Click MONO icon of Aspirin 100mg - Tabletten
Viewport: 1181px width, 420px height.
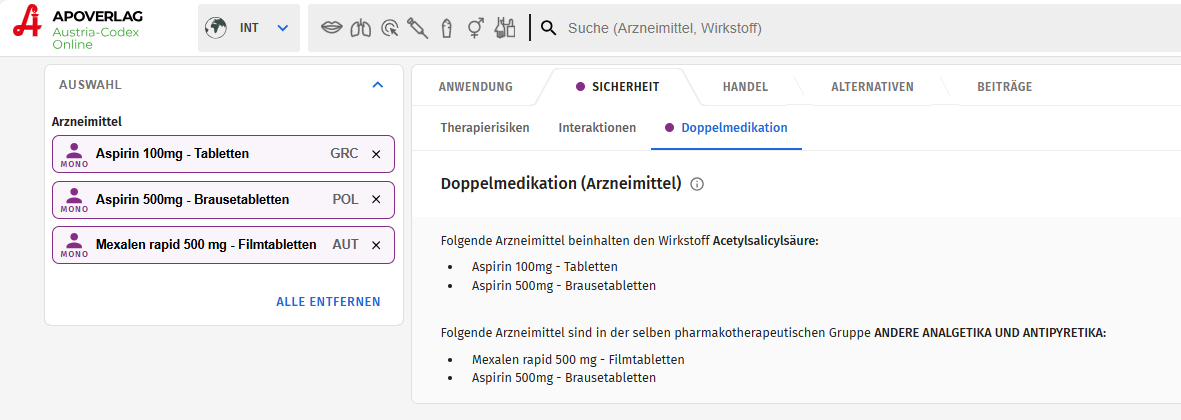coord(74,154)
